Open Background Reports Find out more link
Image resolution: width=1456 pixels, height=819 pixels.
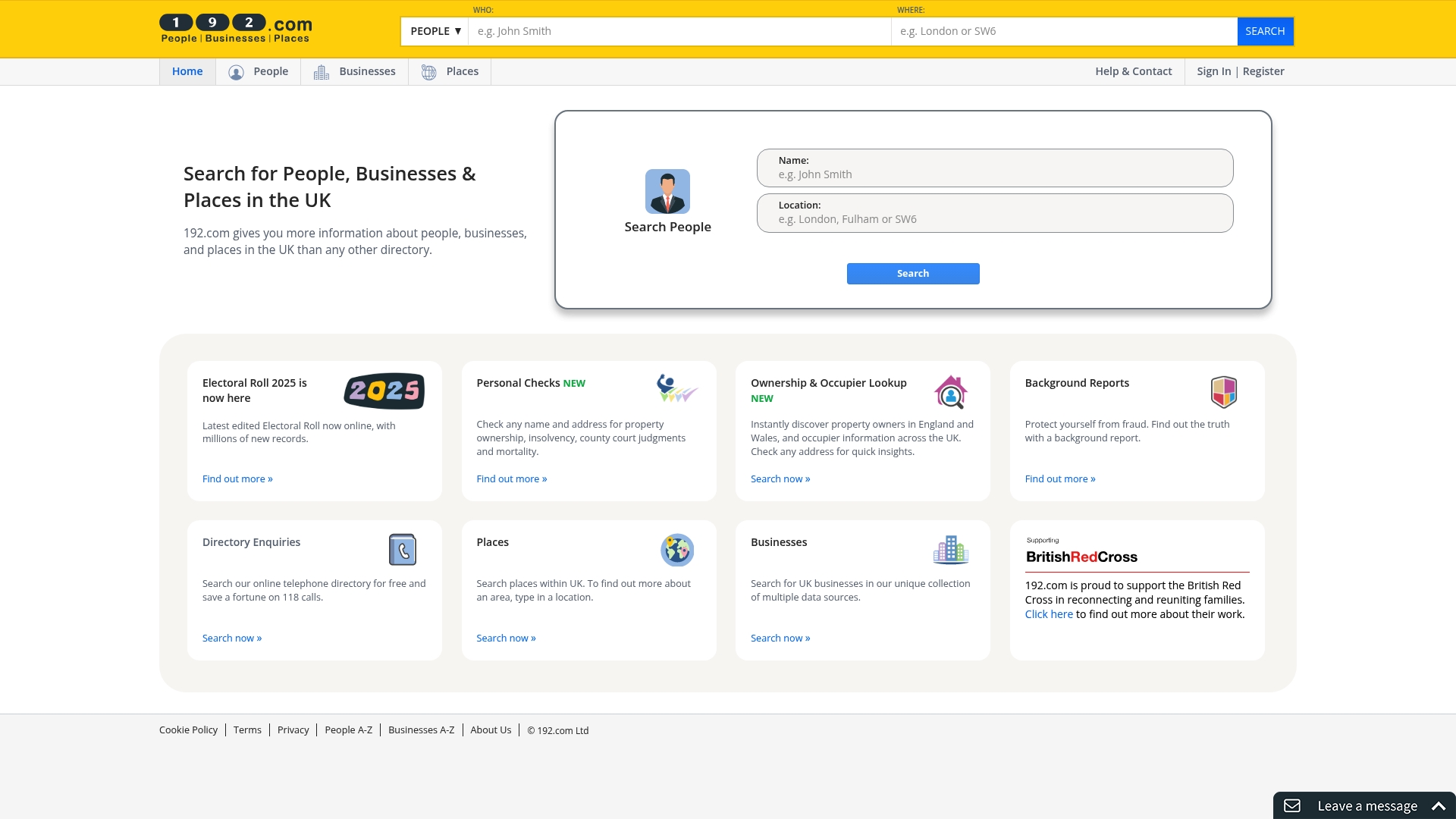[1060, 479]
